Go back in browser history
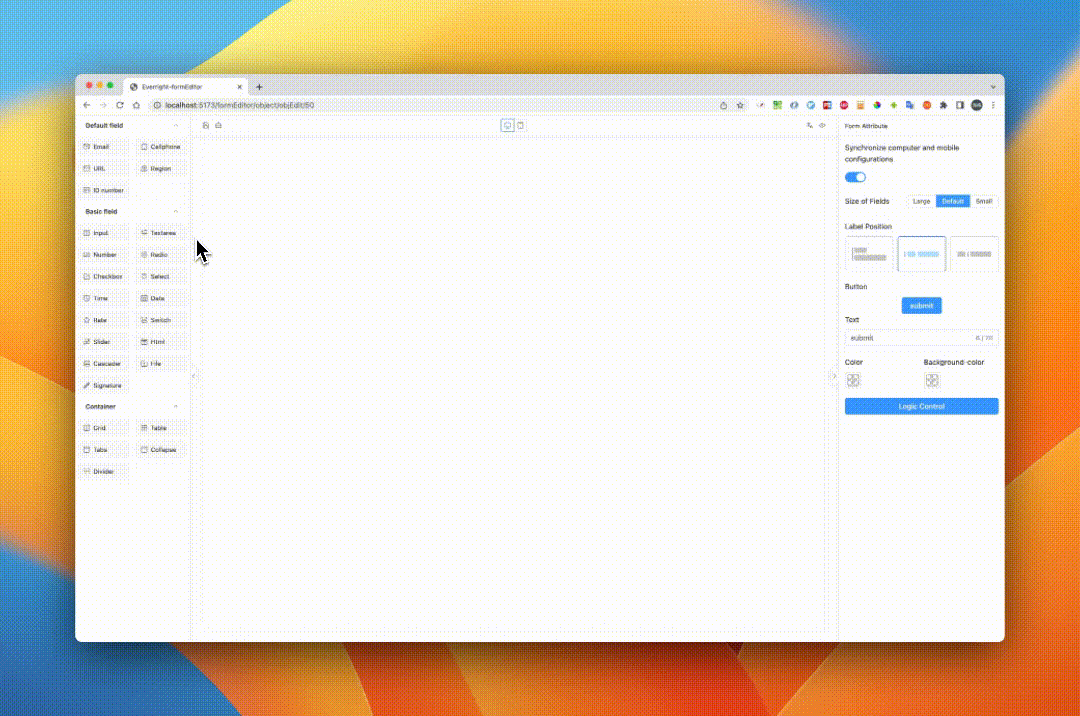 click(87, 105)
